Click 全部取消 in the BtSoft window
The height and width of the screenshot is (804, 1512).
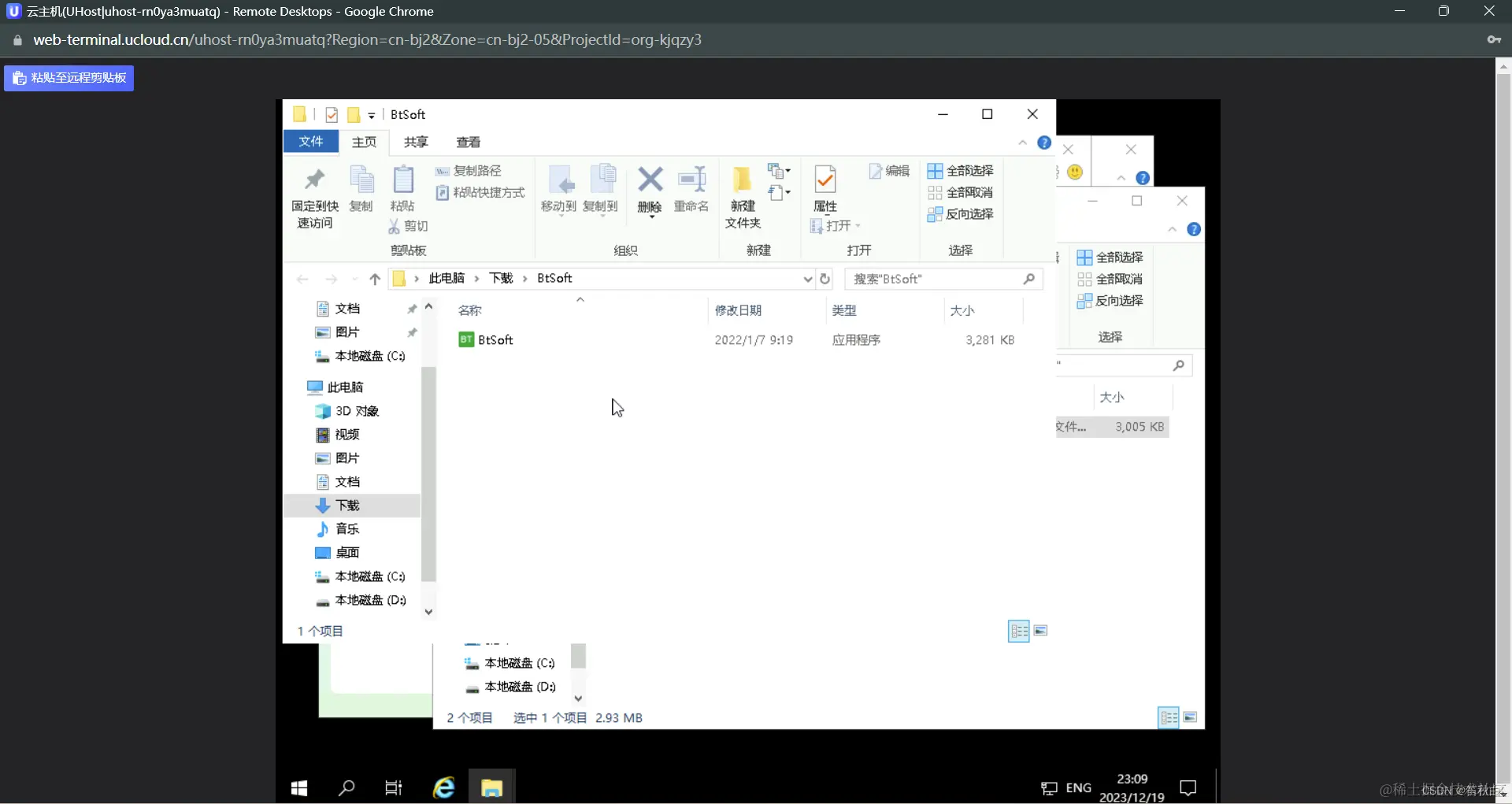(x=960, y=193)
